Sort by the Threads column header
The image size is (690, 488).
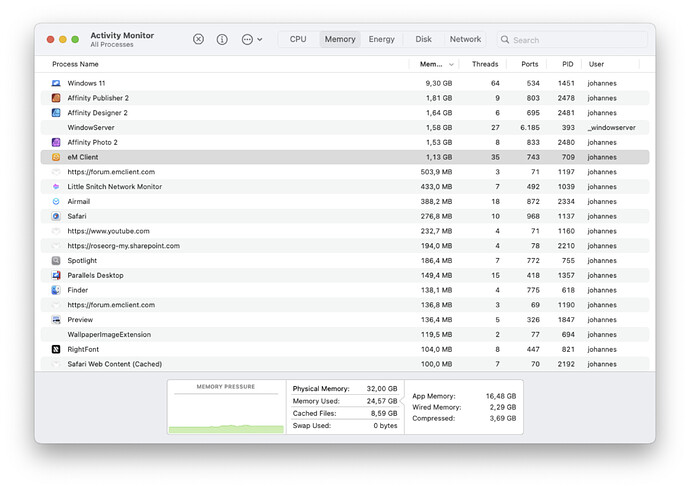pos(485,64)
